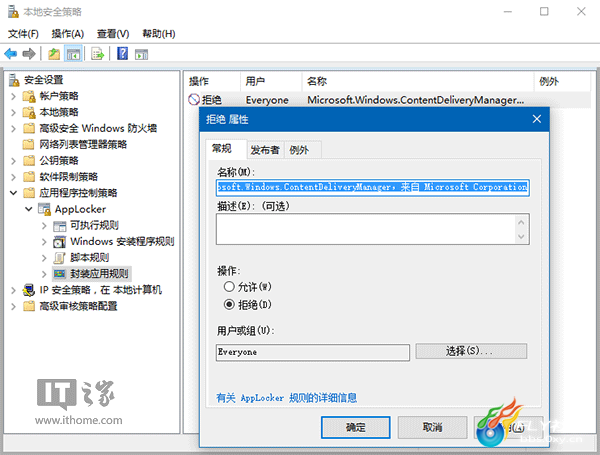This screenshot has width=600, height=455.
Task: Click the 选择(S)... button
Action: tap(471, 351)
